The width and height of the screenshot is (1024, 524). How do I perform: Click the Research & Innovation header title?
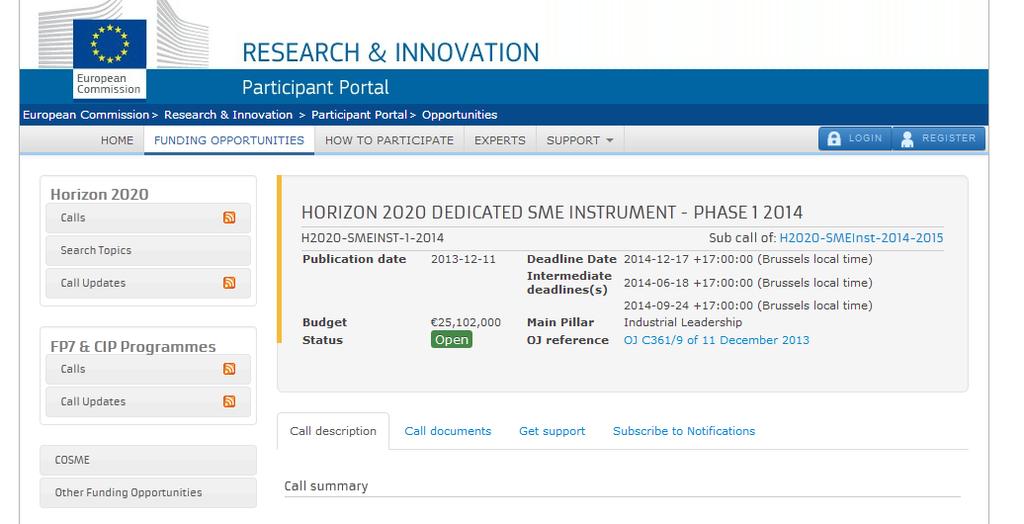[391, 52]
